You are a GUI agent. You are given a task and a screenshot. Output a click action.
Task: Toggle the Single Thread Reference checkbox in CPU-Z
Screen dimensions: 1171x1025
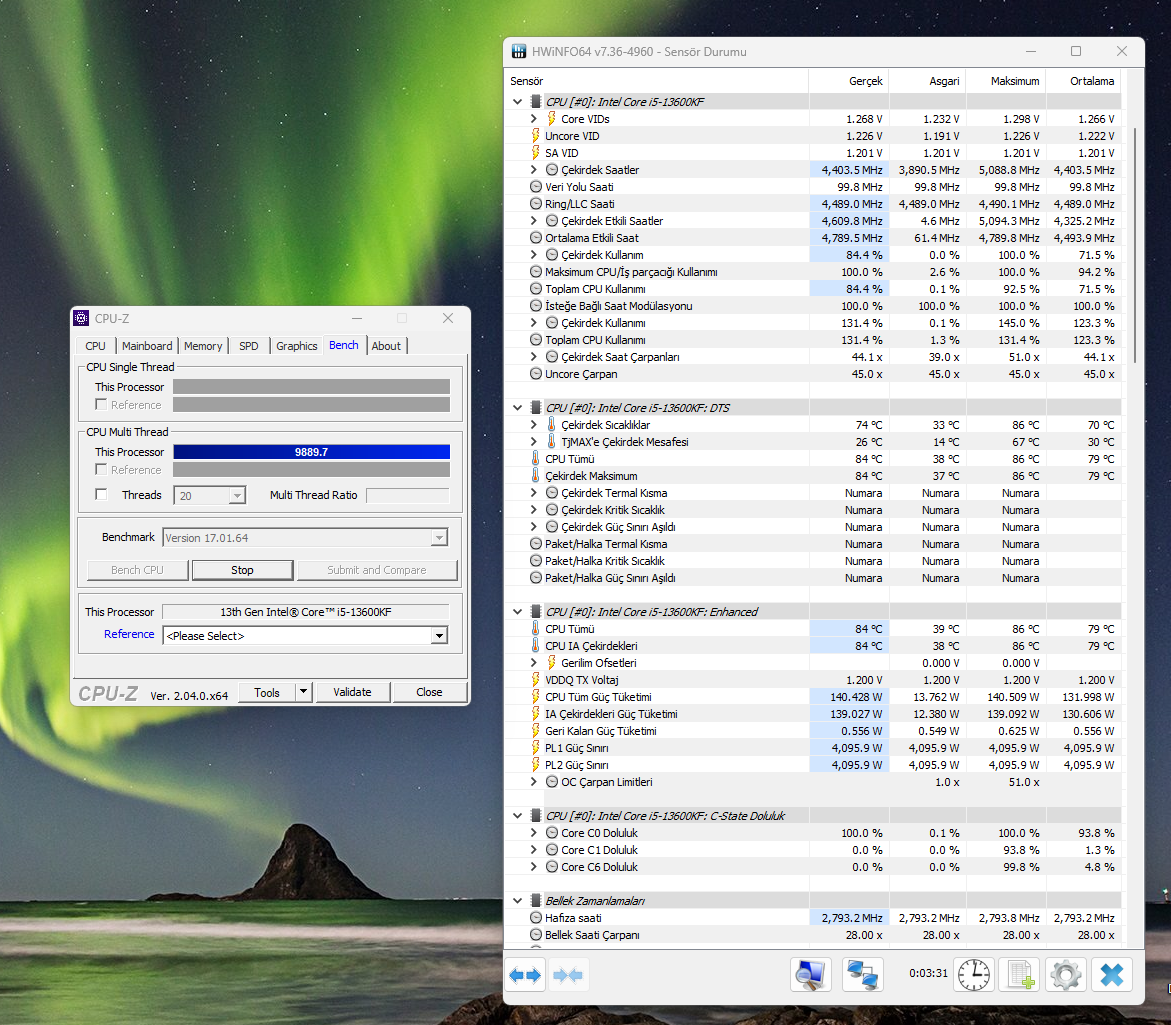click(x=102, y=405)
